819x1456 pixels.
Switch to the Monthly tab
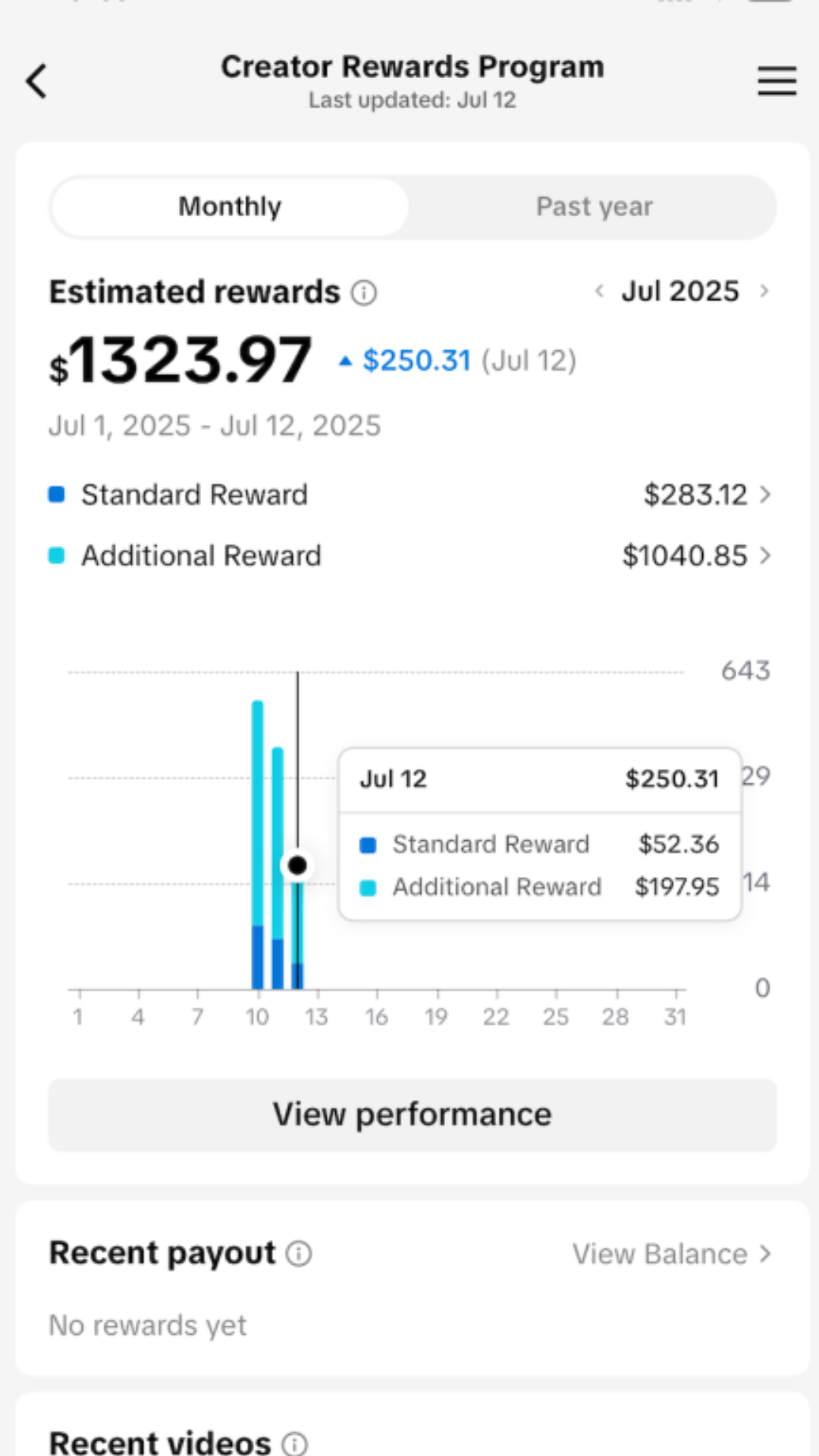pyautogui.click(x=230, y=207)
